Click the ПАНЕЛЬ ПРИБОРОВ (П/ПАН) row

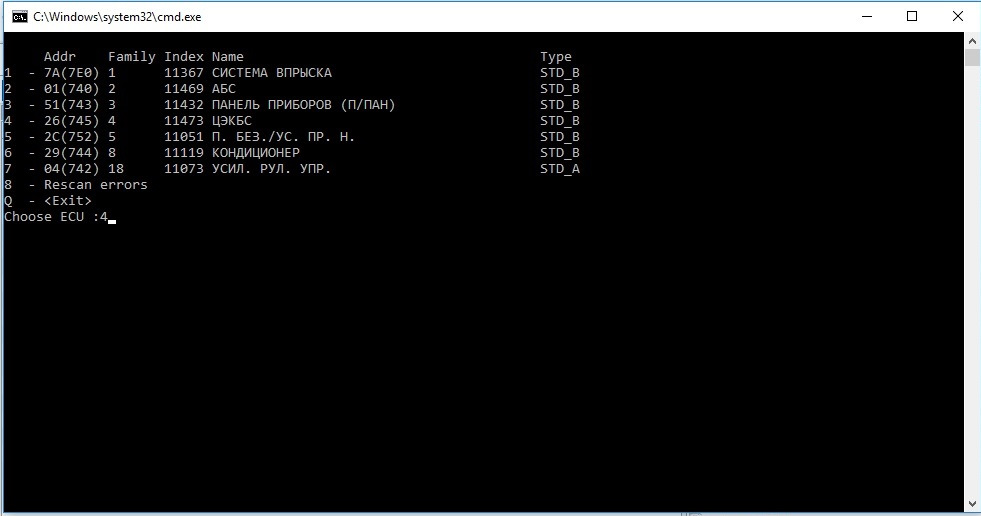pyautogui.click(x=292, y=105)
